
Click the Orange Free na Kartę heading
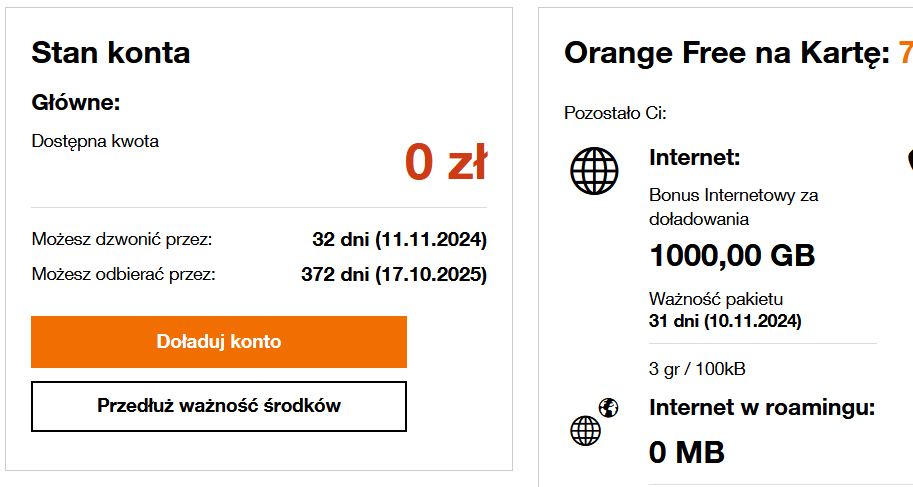(726, 52)
